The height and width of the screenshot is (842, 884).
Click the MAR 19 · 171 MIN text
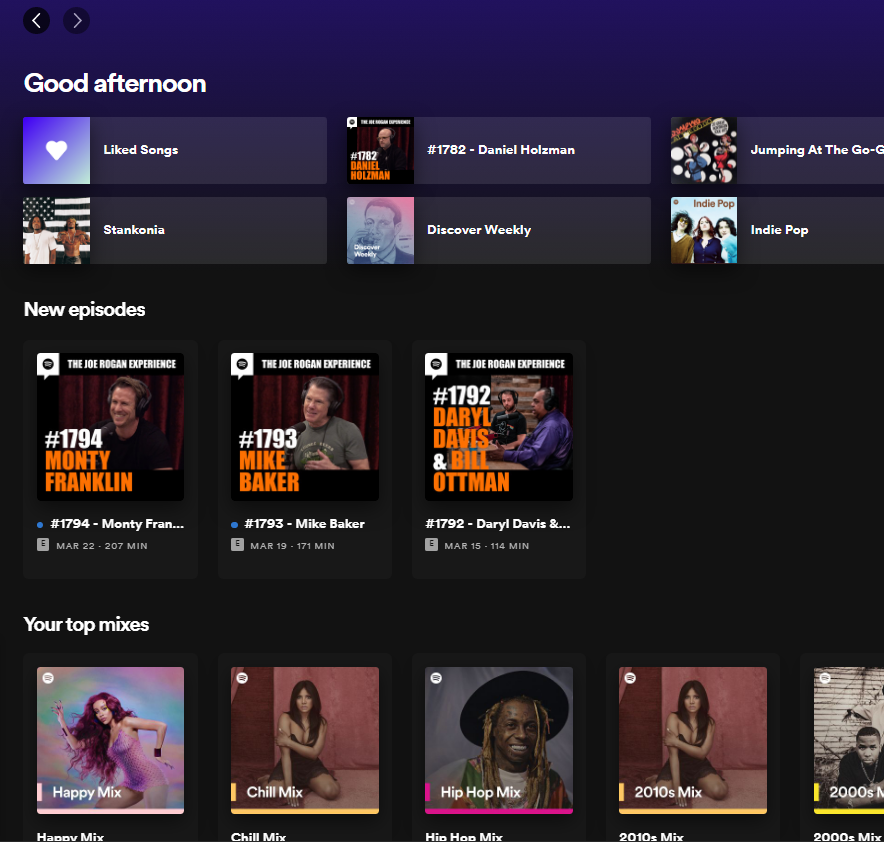[293, 546]
